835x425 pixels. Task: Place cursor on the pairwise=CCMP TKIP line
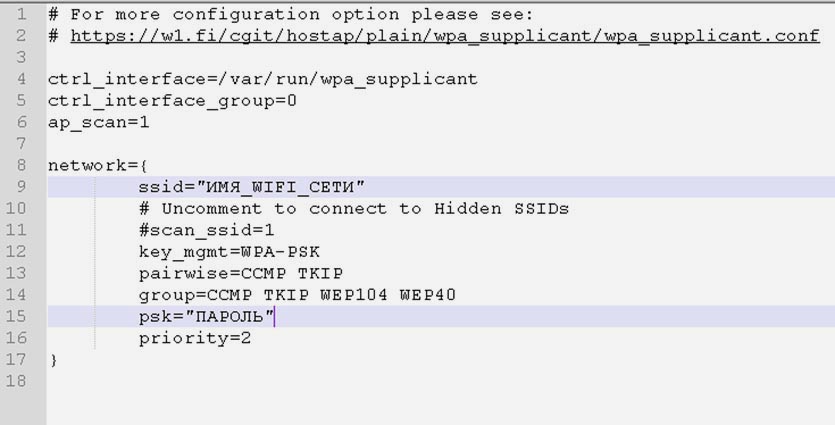(241, 273)
